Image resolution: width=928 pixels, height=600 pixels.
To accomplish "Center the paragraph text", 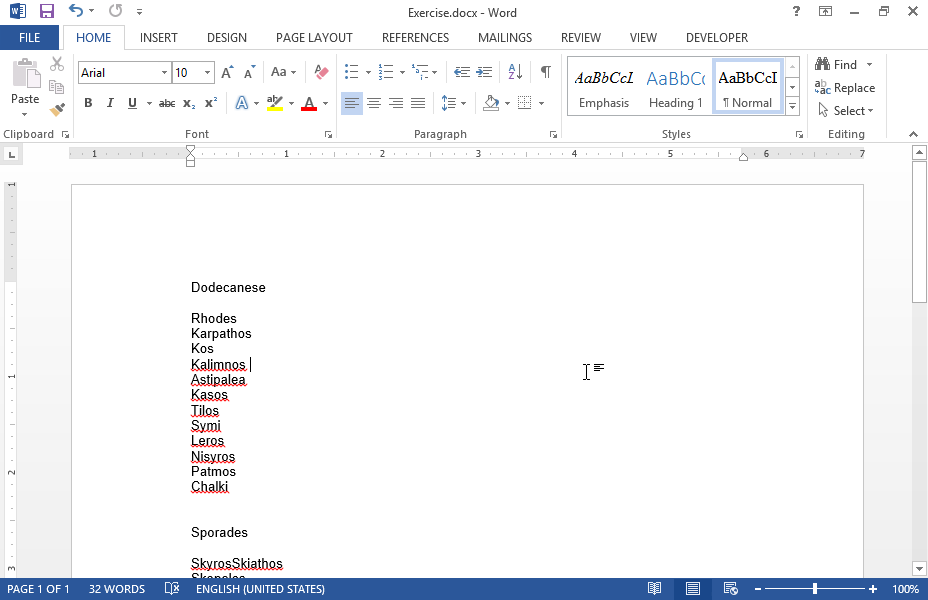I will 373,104.
